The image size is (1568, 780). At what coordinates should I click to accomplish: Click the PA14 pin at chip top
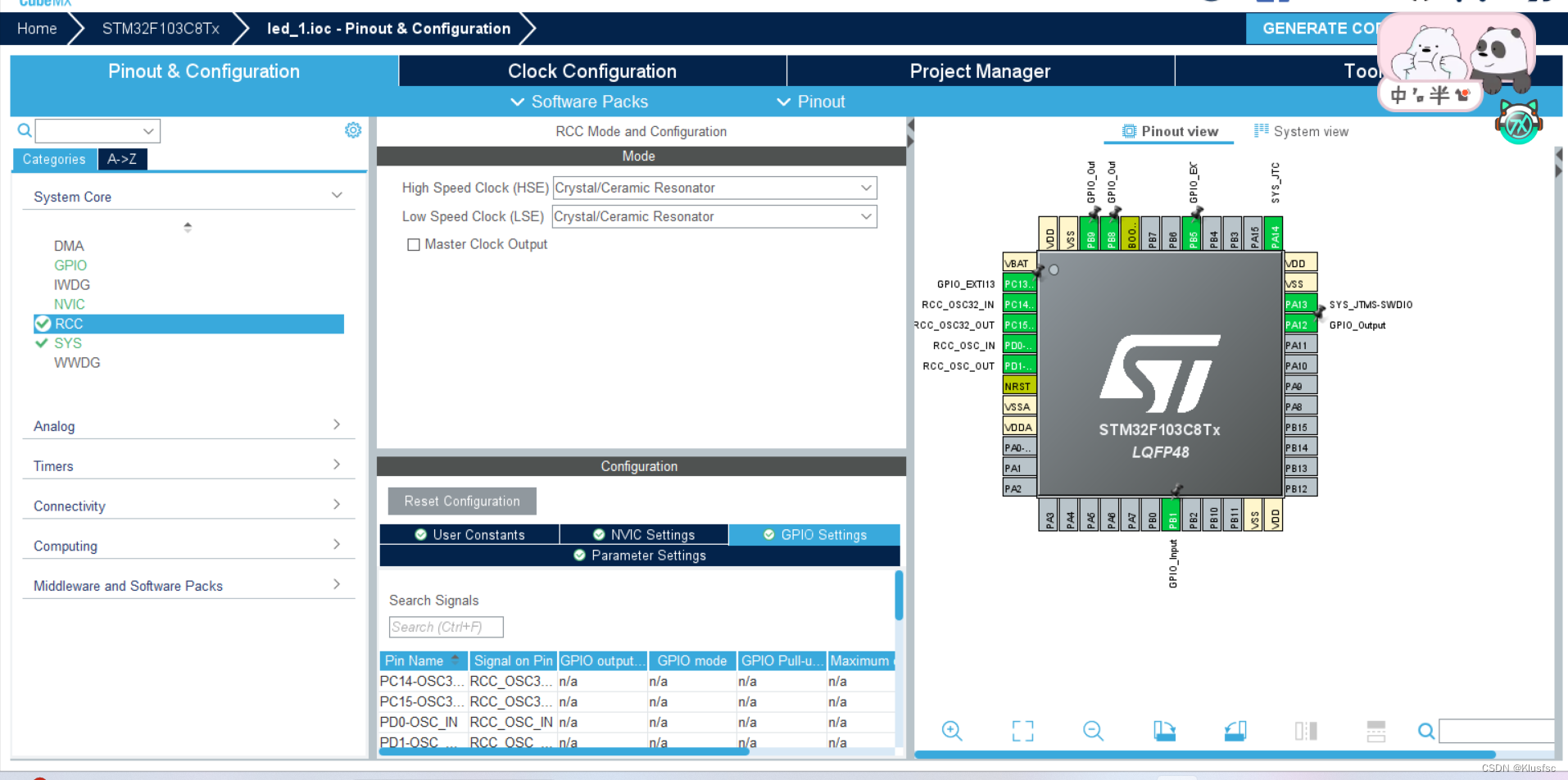tap(1274, 234)
